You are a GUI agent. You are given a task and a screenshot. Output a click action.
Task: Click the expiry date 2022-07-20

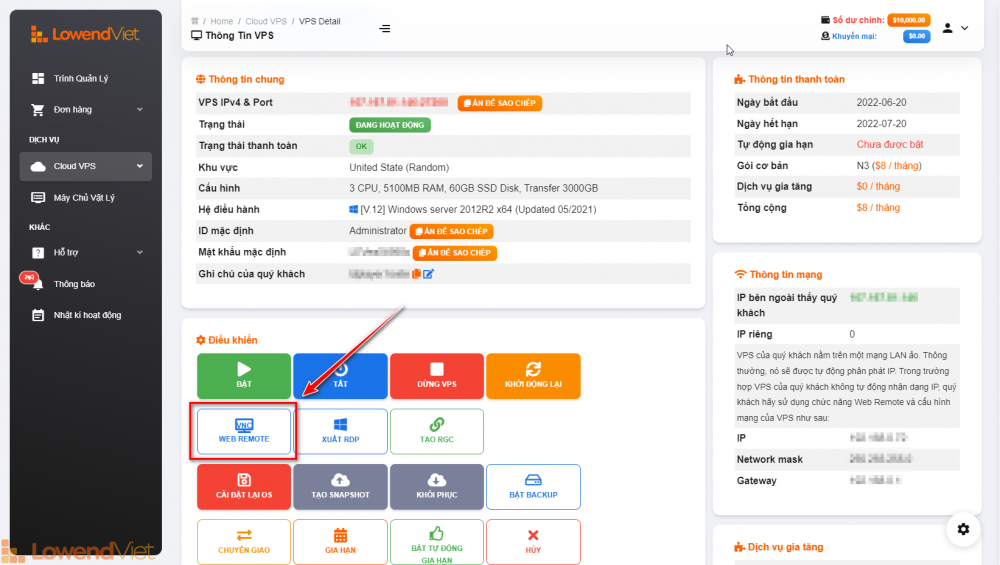[881, 124]
